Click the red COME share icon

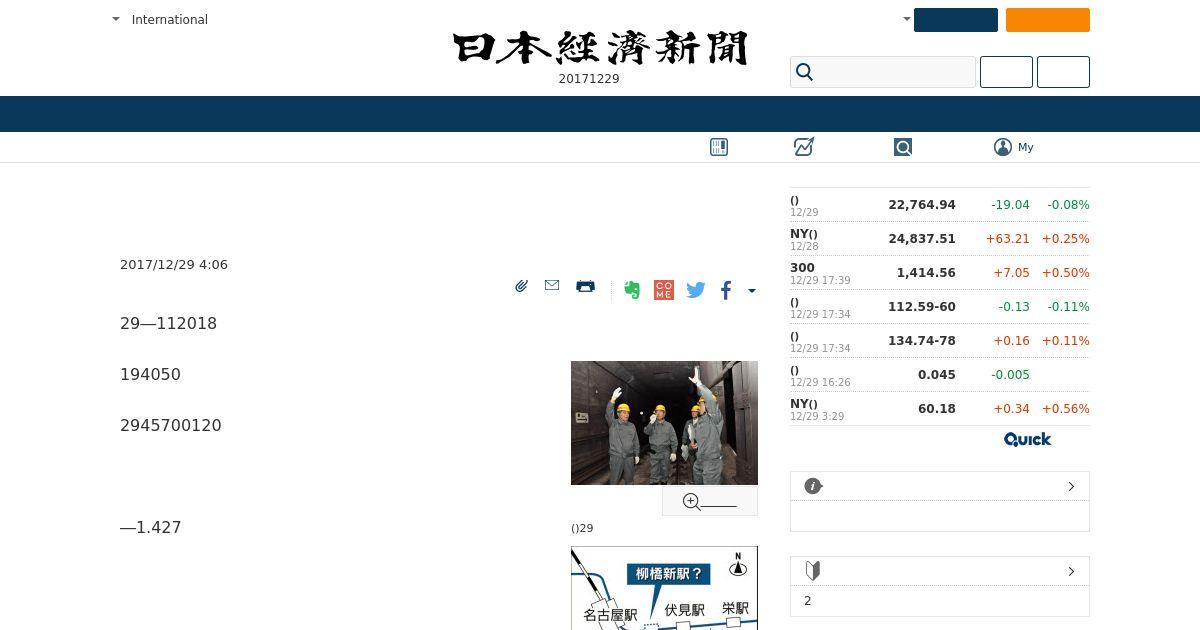(663, 290)
